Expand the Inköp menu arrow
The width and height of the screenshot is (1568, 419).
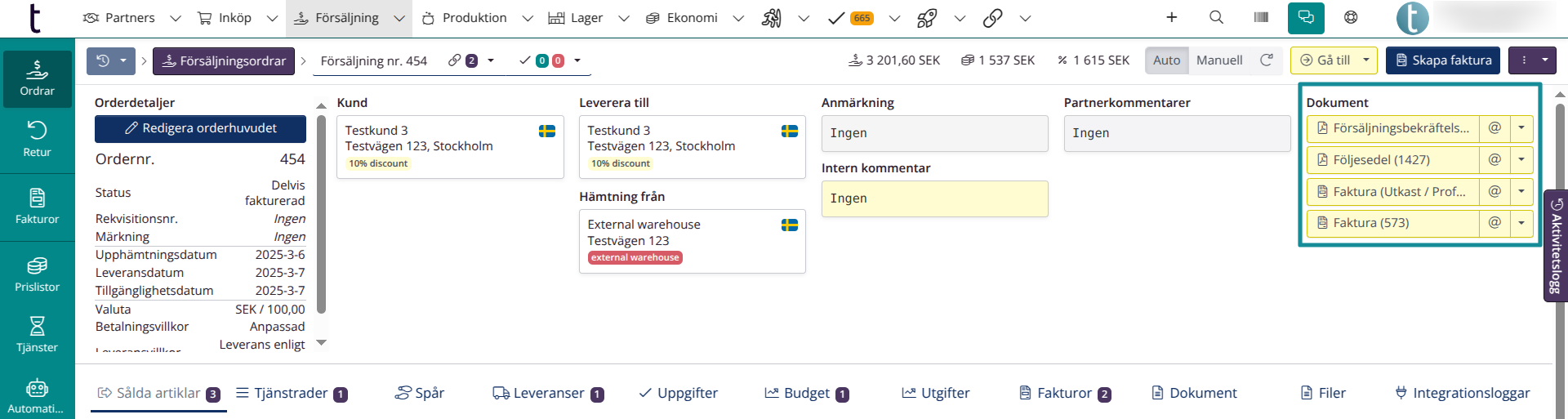pyautogui.click(x=272, y=18)
